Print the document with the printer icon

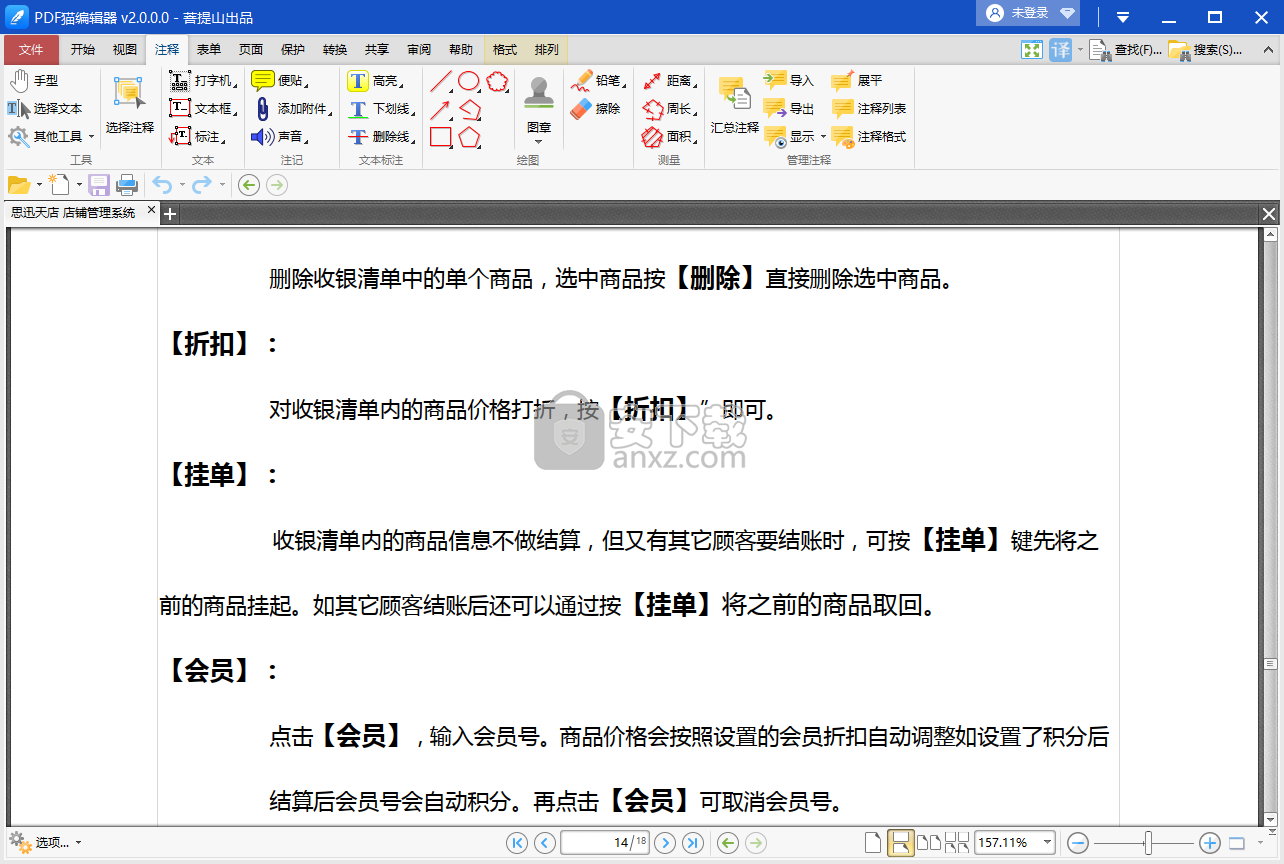point(127,185)
